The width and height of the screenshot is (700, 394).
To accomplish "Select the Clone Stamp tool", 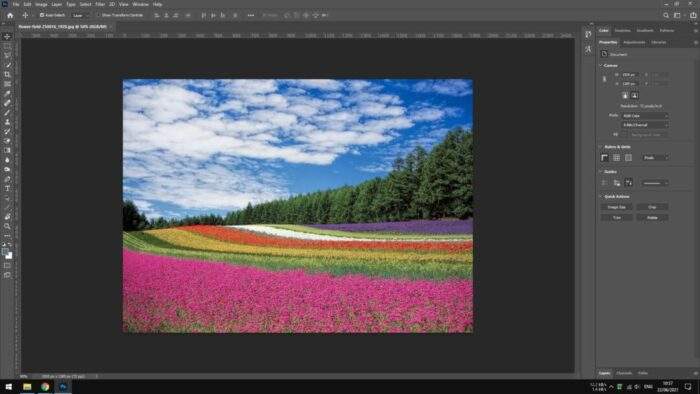I will [7, 122].
